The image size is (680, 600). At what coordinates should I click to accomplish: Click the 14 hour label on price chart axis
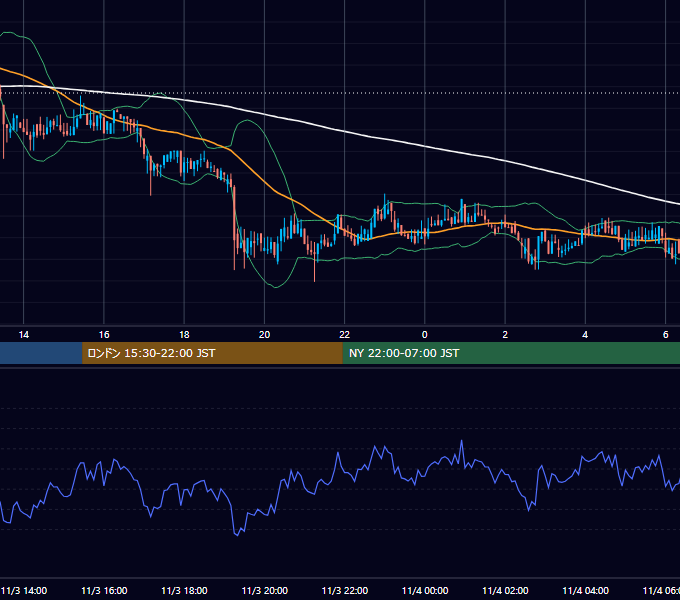(x=24, y=335)
